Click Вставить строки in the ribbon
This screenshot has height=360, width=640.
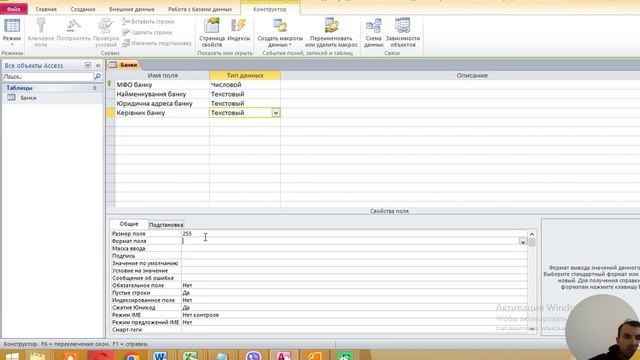click(148, 22)
